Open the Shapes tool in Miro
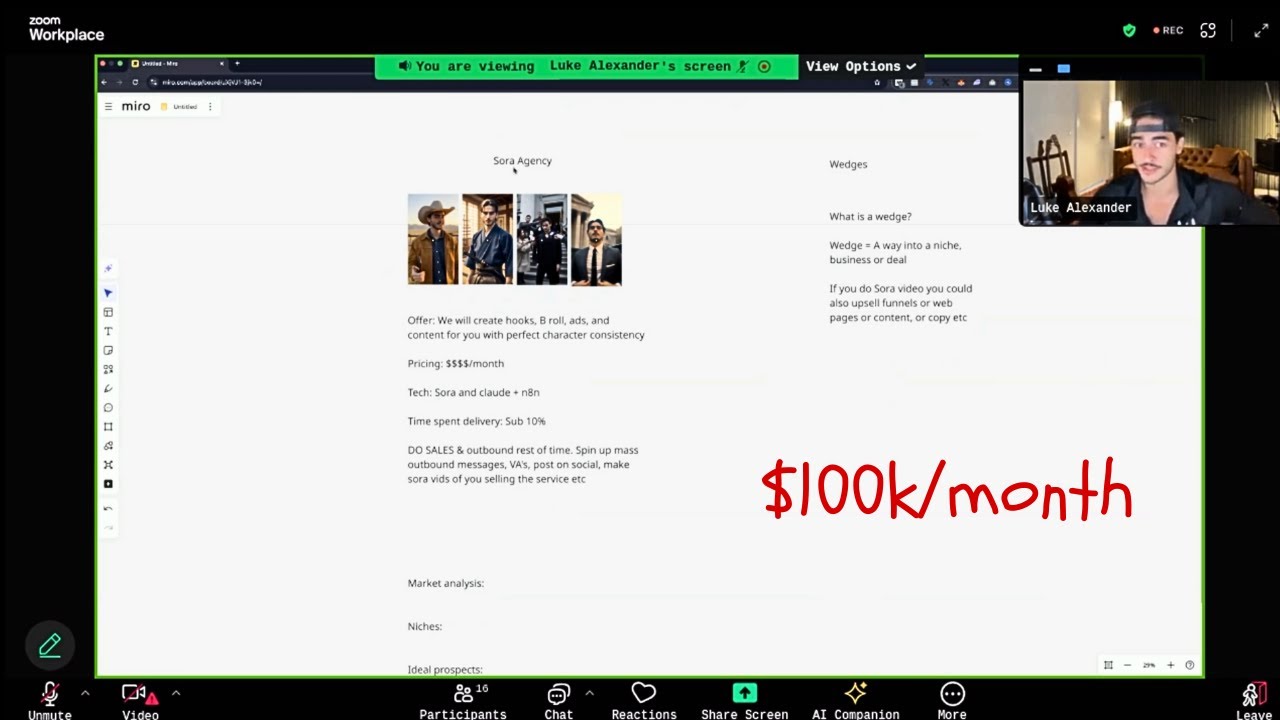 (x=108, y=369)
